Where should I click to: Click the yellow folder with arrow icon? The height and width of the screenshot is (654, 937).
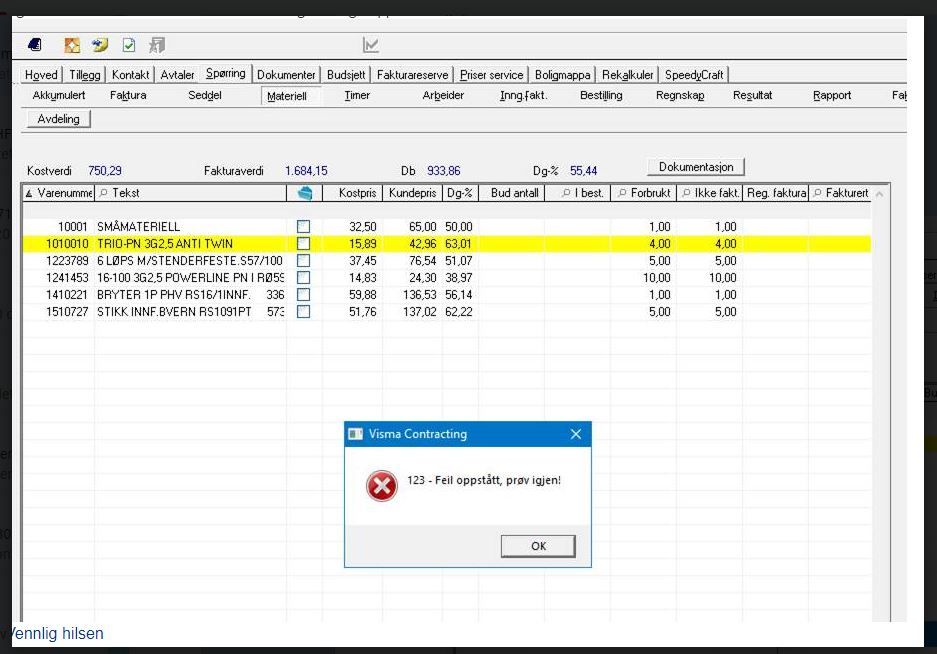pyautogui.click(x=100, y=45)
